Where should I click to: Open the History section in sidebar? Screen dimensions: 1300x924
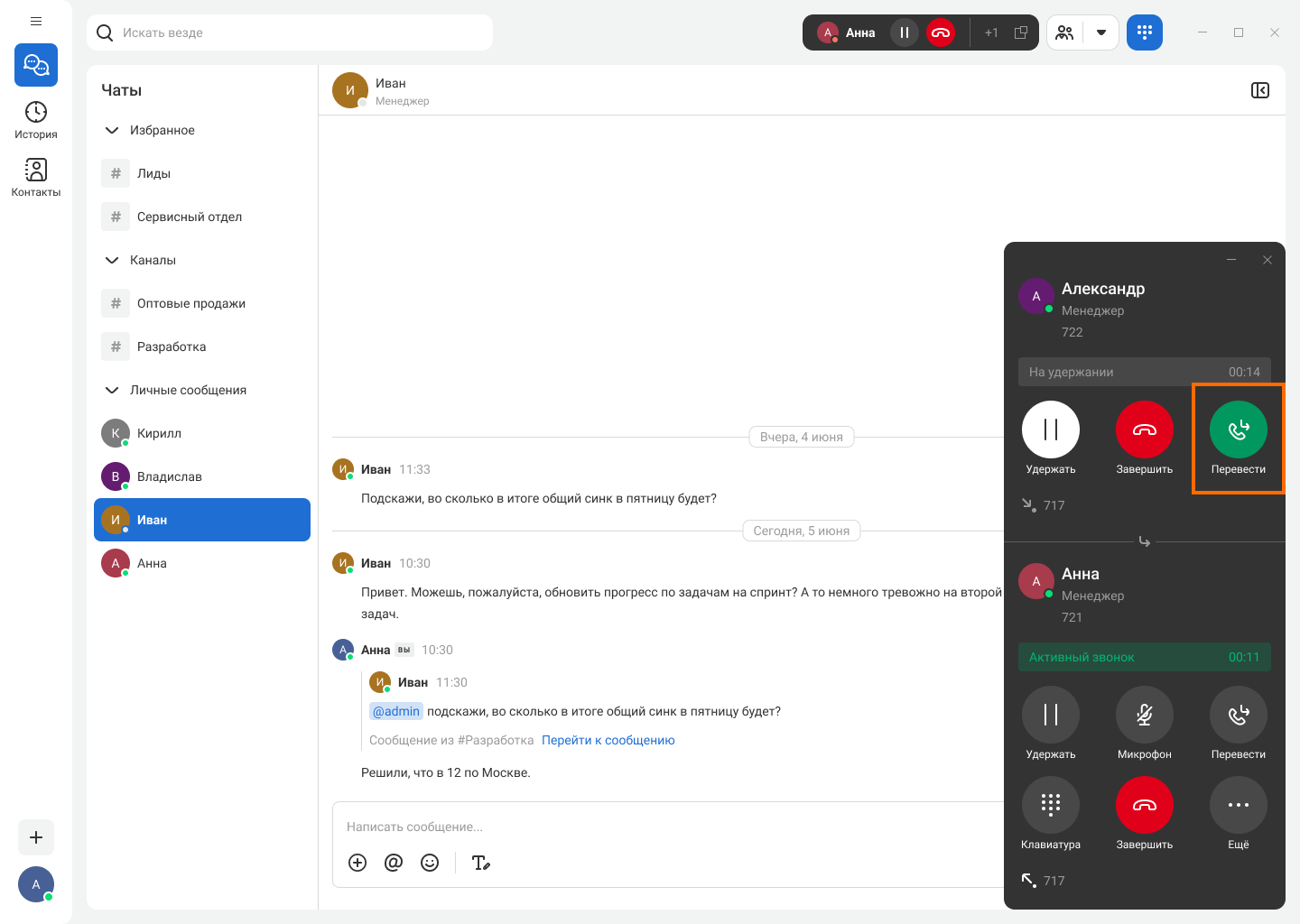pyautogui.click(x=36, y=120)
